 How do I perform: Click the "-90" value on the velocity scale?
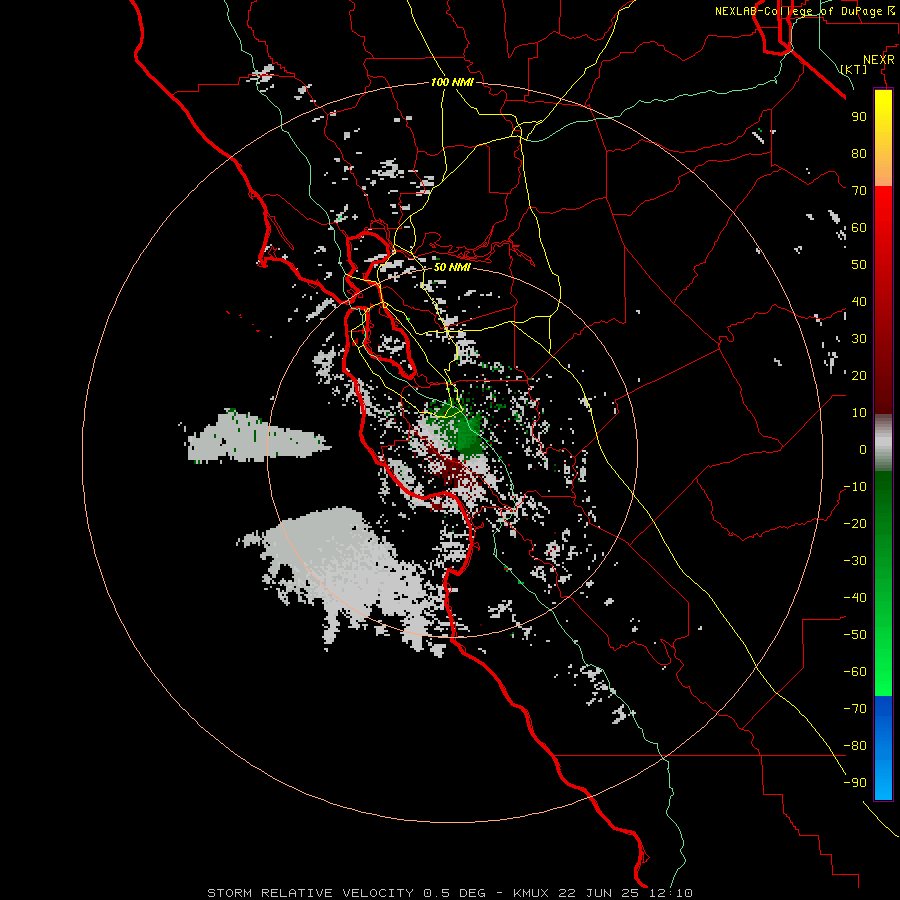click(x=855, y=782)
